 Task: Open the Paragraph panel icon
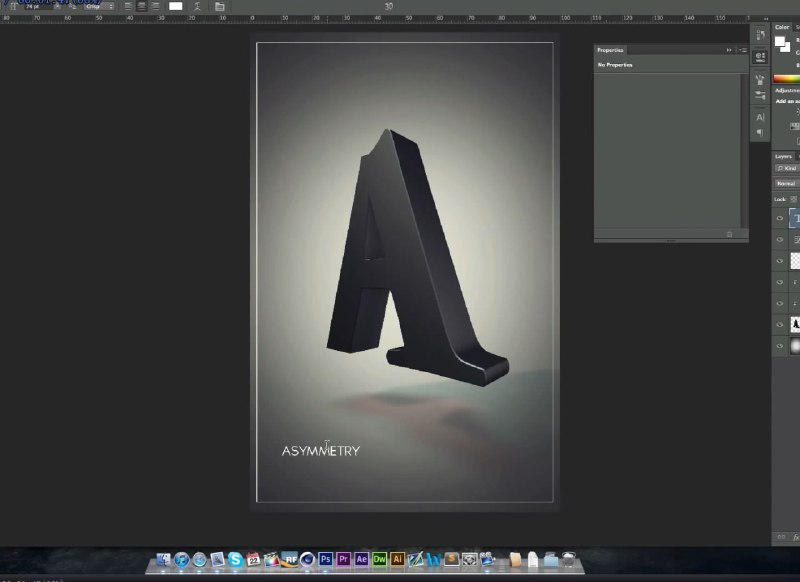[x=760, y=133]
